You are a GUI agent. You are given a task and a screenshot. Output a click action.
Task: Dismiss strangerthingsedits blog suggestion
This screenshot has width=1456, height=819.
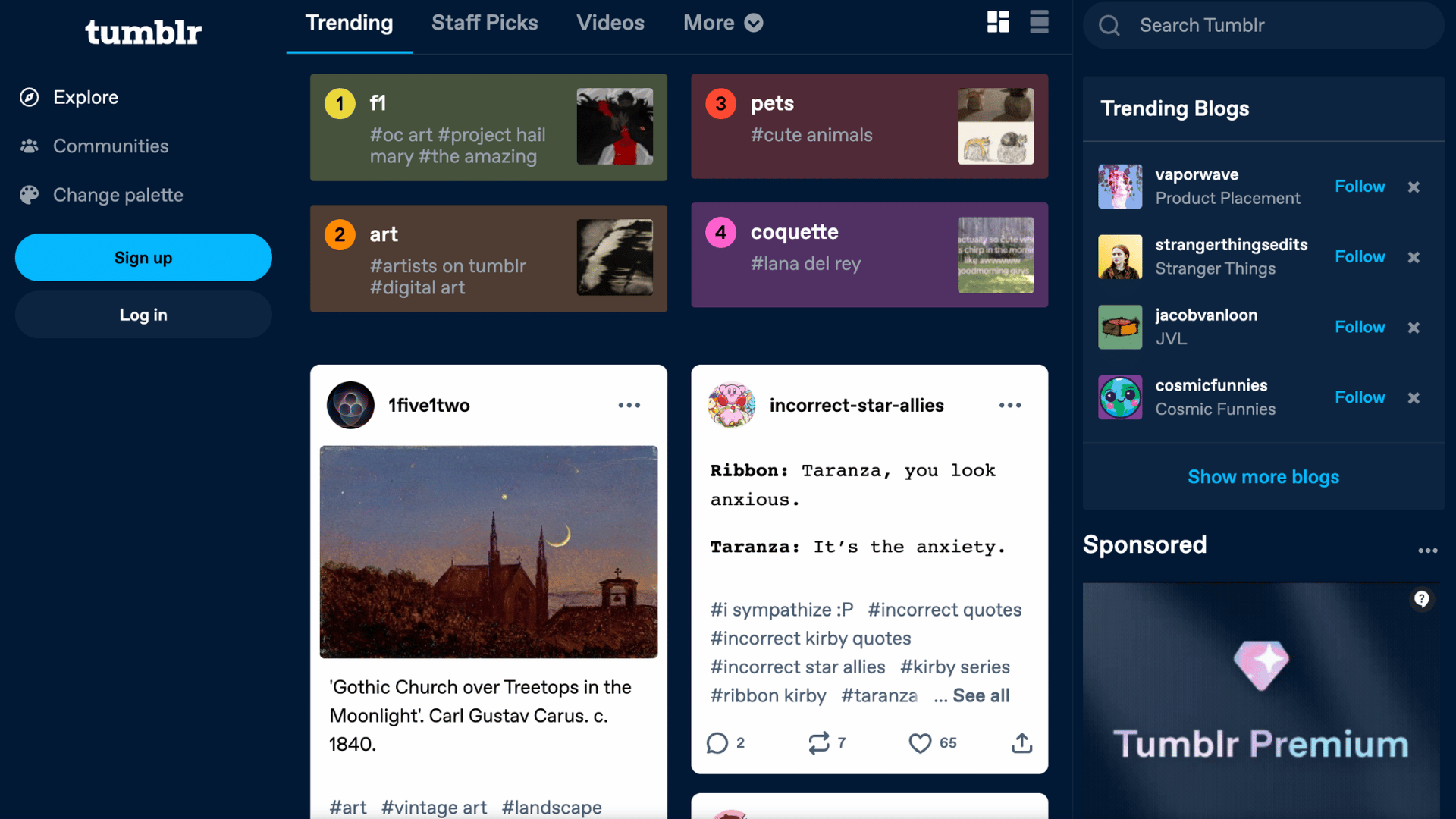pyautogui.click(x=1414, y=257)
